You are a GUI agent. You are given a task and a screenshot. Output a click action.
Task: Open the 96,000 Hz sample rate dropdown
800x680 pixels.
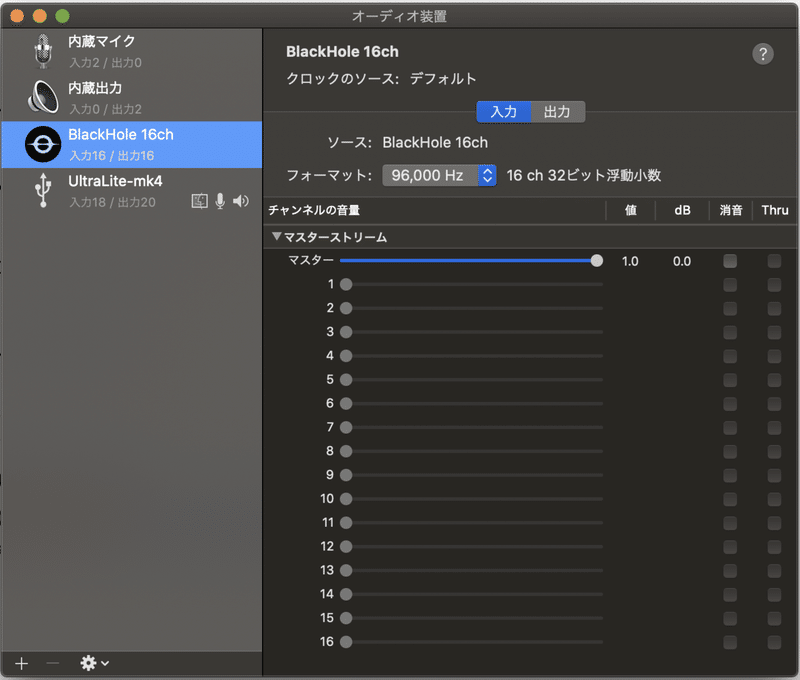point(487,174)
